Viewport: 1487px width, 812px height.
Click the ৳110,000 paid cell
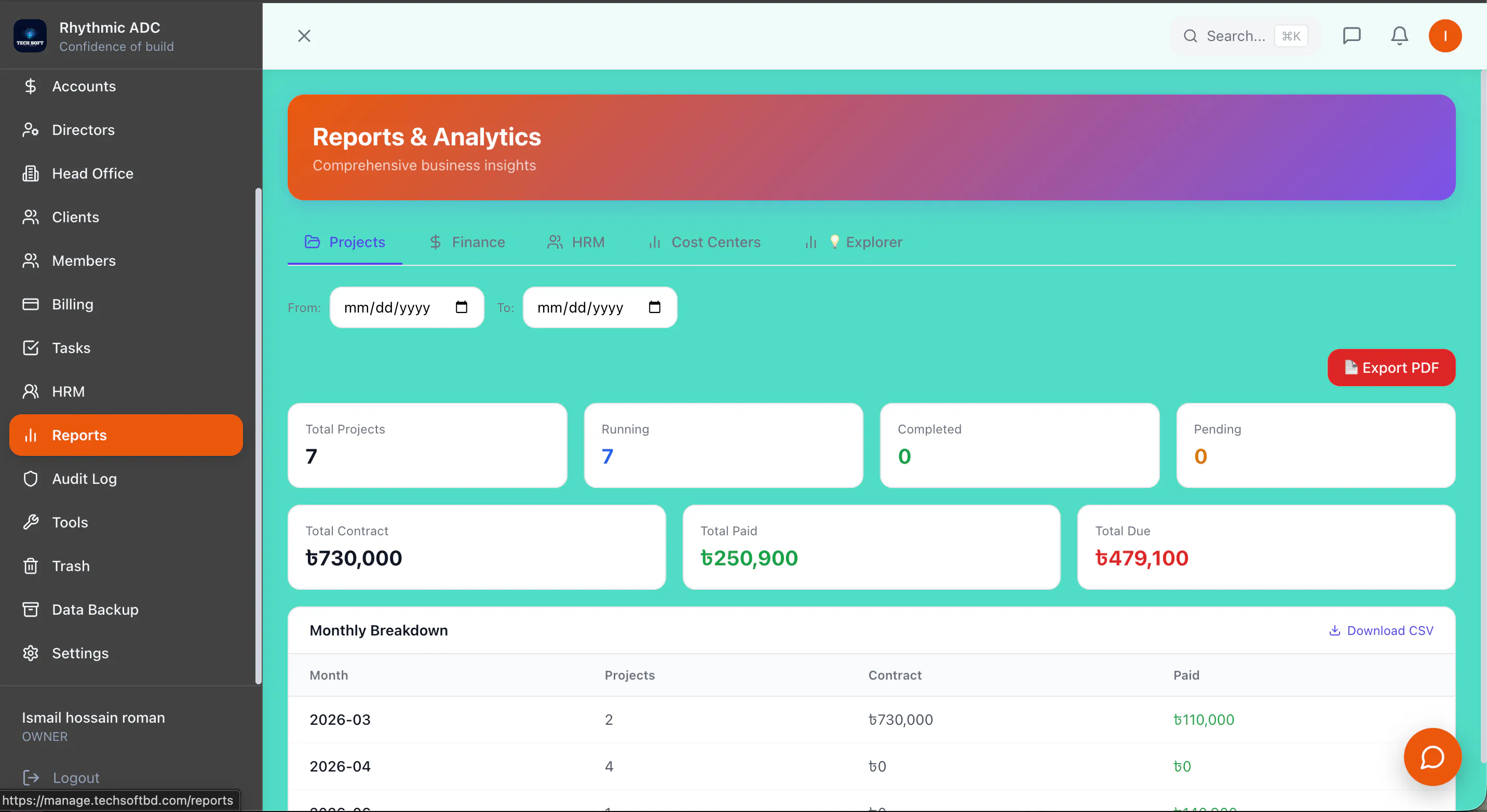[x=1204, y=719]
